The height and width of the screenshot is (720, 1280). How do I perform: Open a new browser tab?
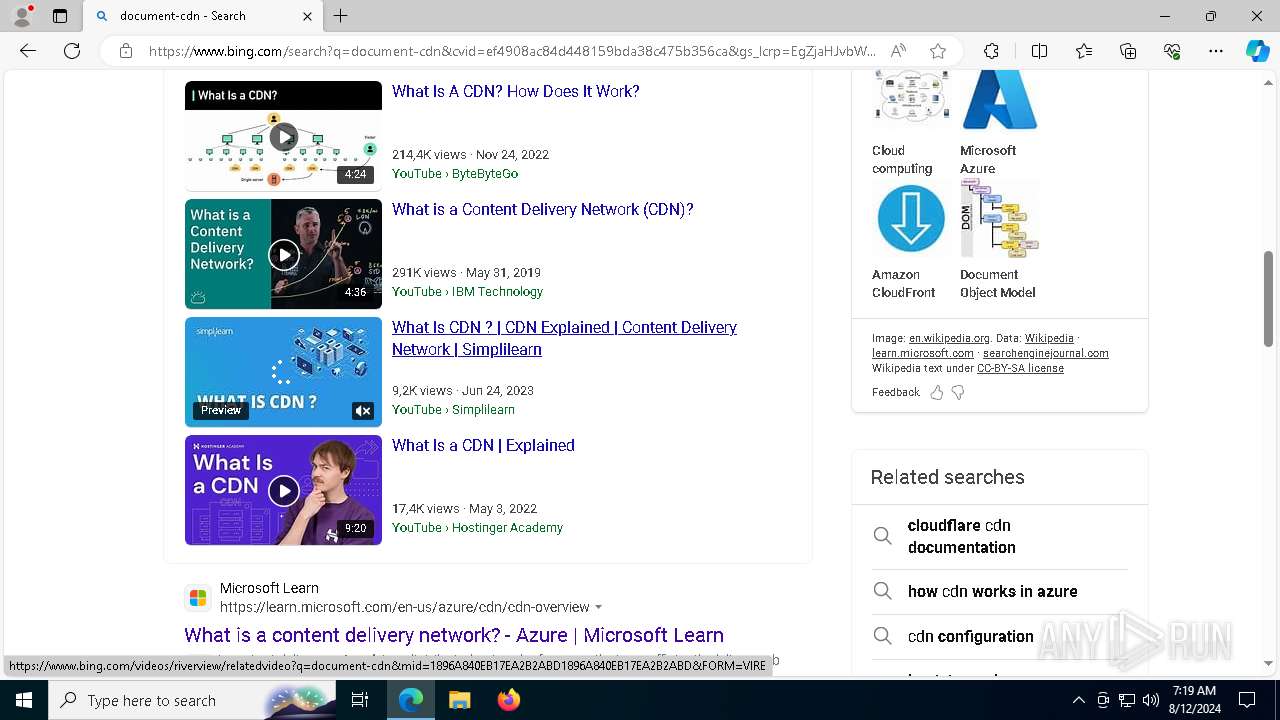[x=341, y=16]
